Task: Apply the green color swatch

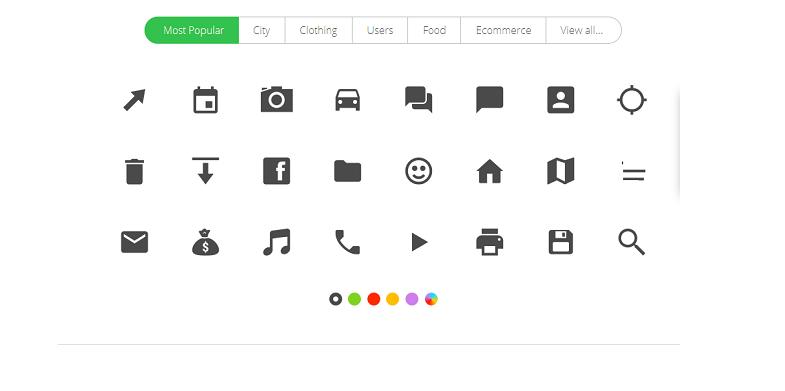Action: (x=354, y=299)
